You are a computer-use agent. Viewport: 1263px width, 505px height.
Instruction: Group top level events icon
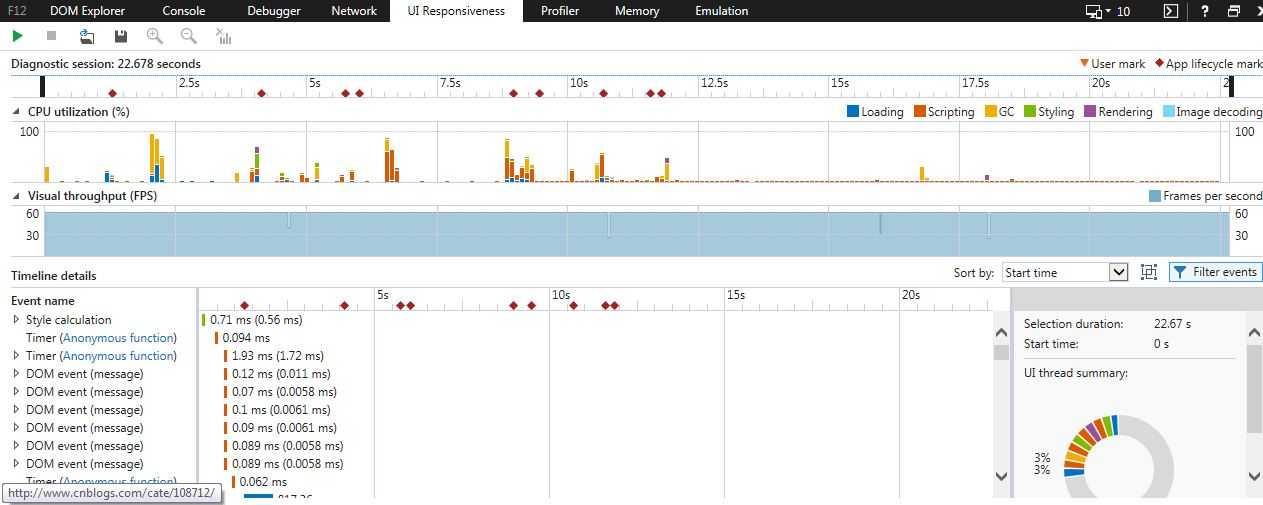[1149, 272]
